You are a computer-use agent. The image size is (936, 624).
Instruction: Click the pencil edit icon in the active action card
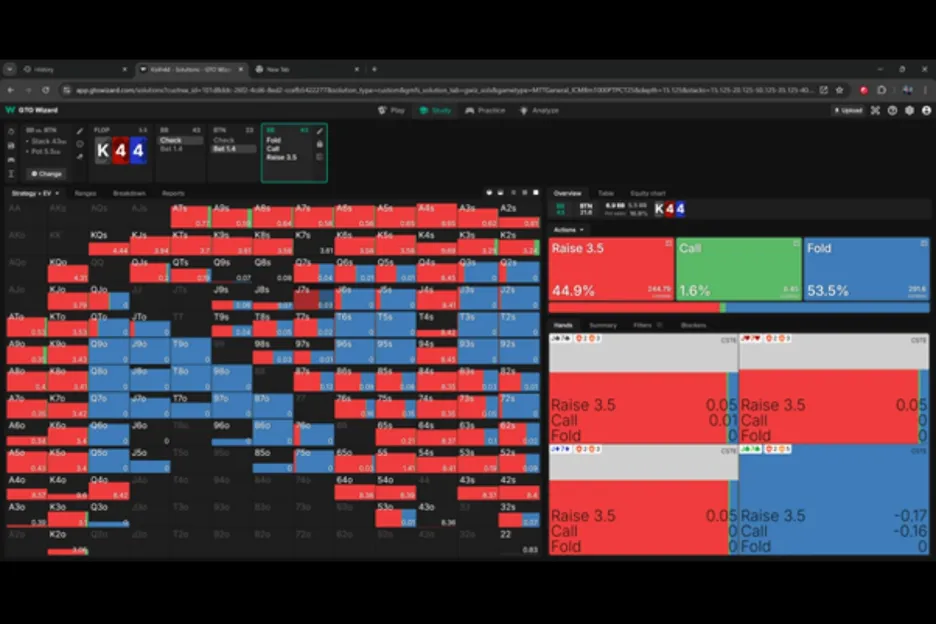[320, 131]
